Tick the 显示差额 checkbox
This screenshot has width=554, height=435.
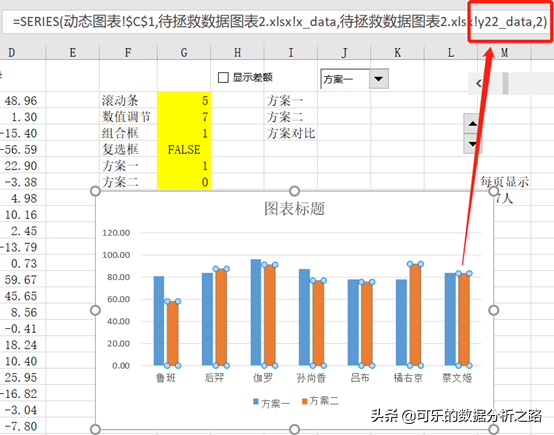click(223, 77)
